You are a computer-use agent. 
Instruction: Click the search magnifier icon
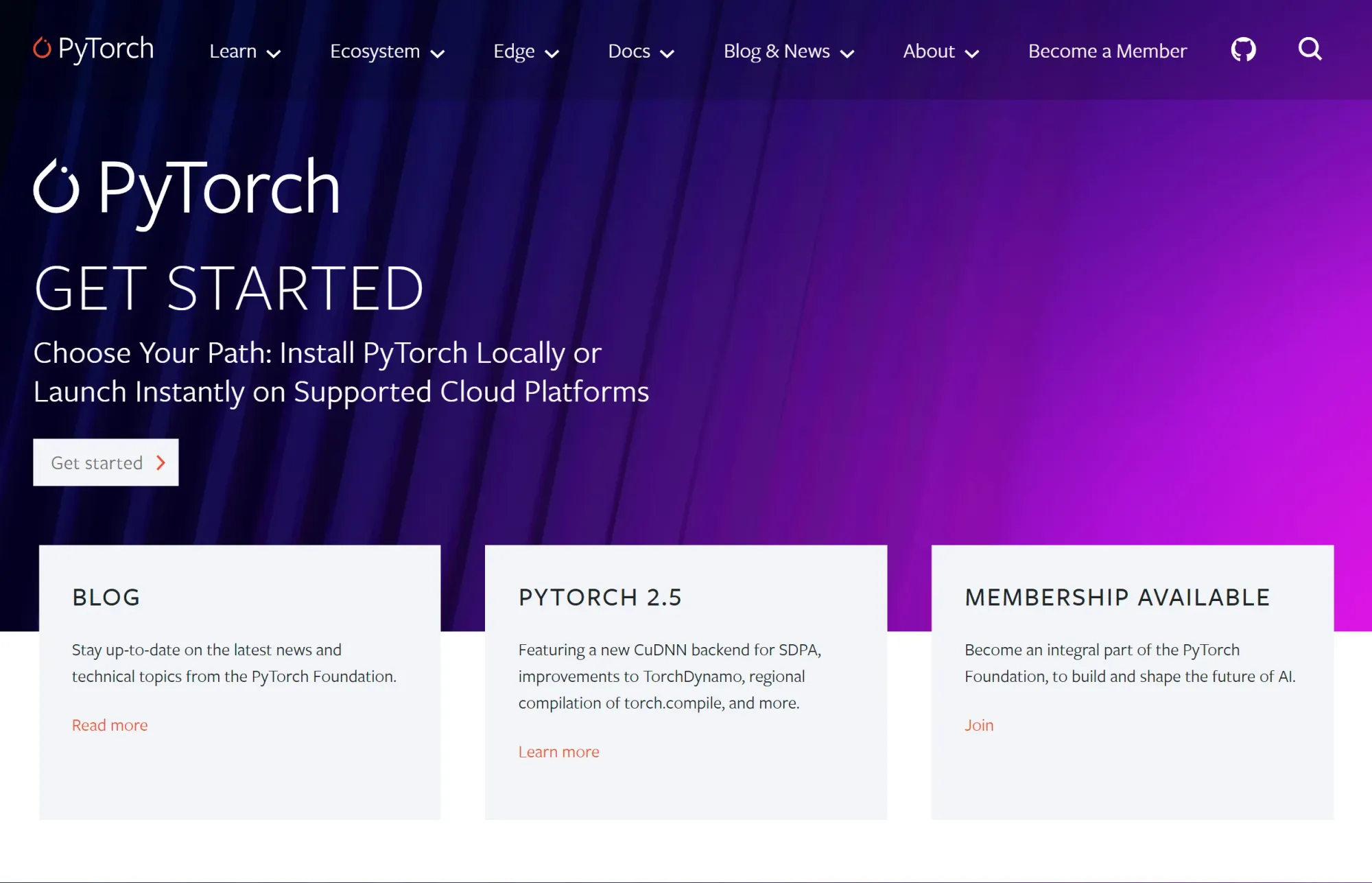pyautogui.click(x=1310, y=49)
